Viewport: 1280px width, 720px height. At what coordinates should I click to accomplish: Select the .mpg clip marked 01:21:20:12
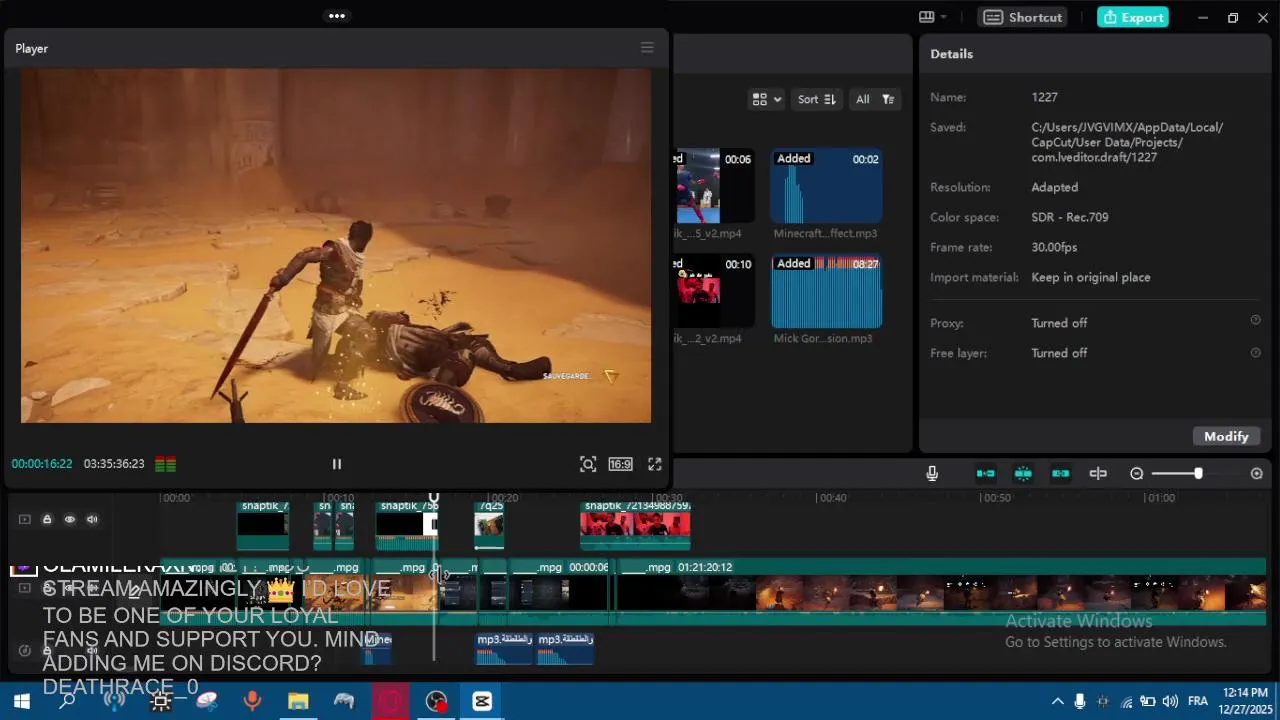(940, 590)
